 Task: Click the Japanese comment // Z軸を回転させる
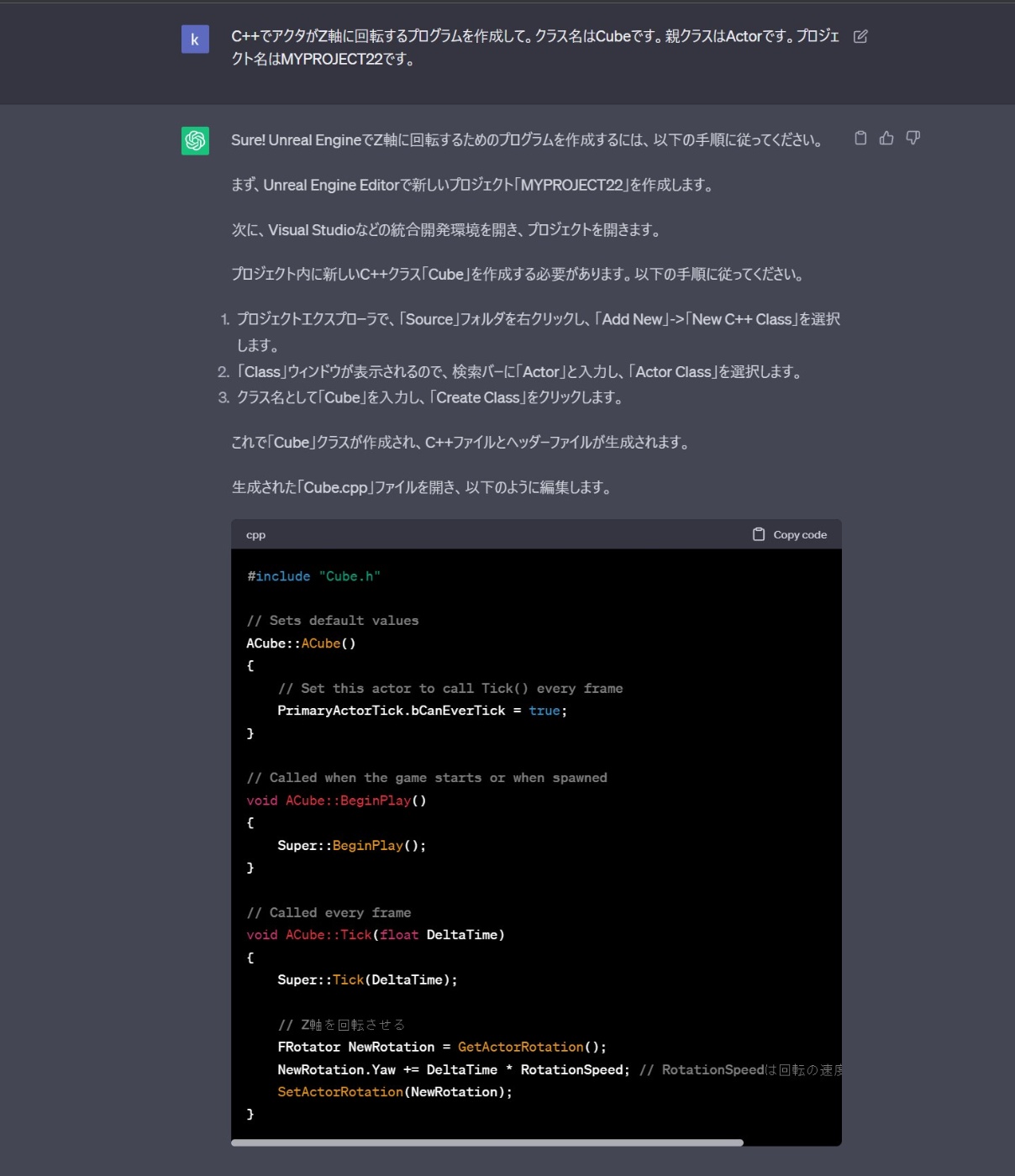[341, 1025]
